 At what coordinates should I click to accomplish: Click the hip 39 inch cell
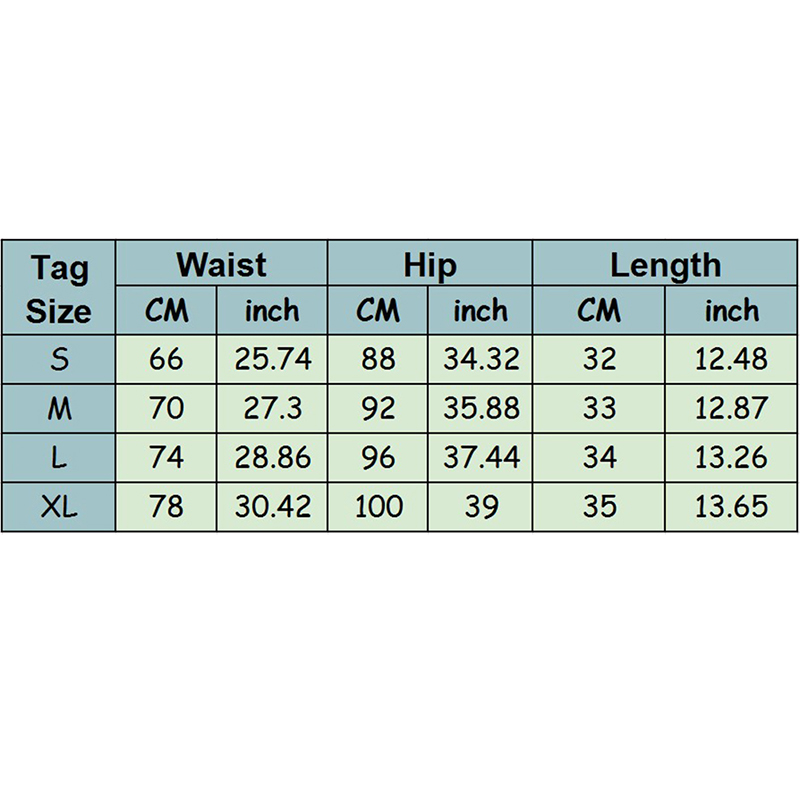pyautogui.click(x=481, y=506)
